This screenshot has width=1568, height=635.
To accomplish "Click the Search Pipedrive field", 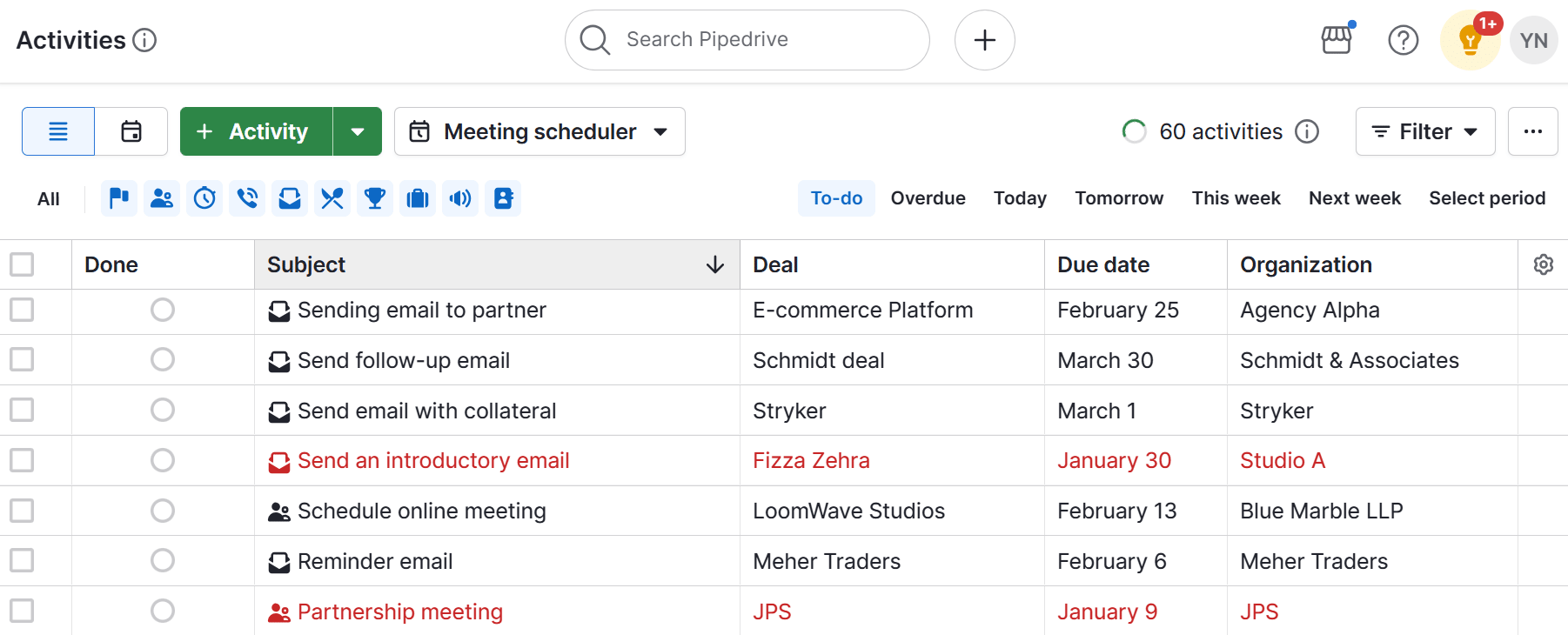I will (746, 39).
